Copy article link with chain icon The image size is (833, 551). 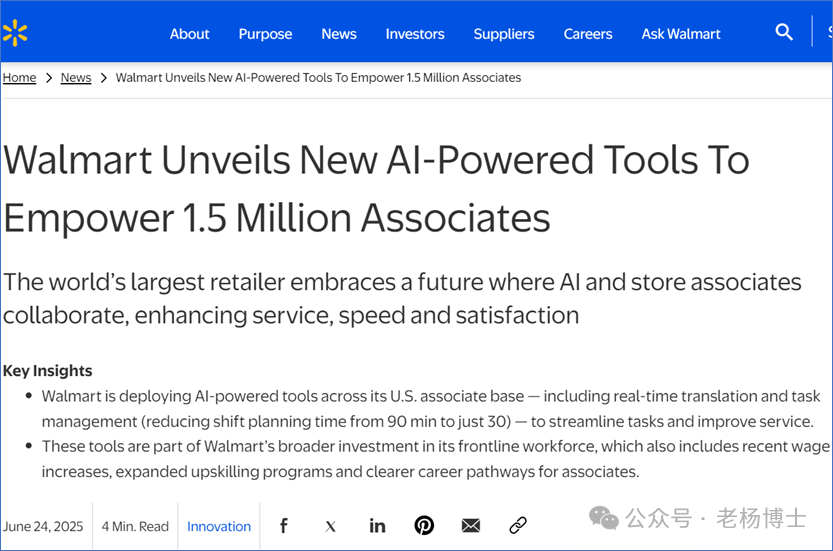click(x=517, y=525)
